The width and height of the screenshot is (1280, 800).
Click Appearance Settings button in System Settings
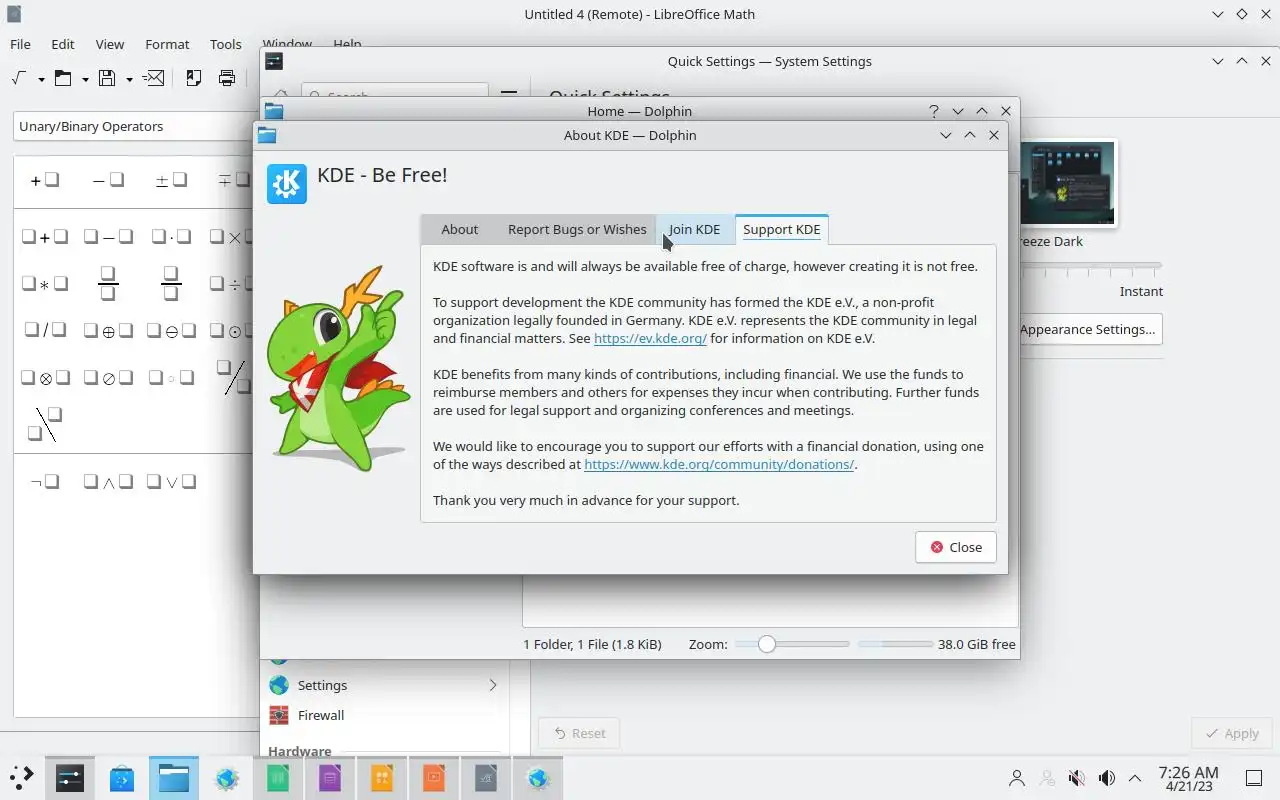click(1087, 329)
